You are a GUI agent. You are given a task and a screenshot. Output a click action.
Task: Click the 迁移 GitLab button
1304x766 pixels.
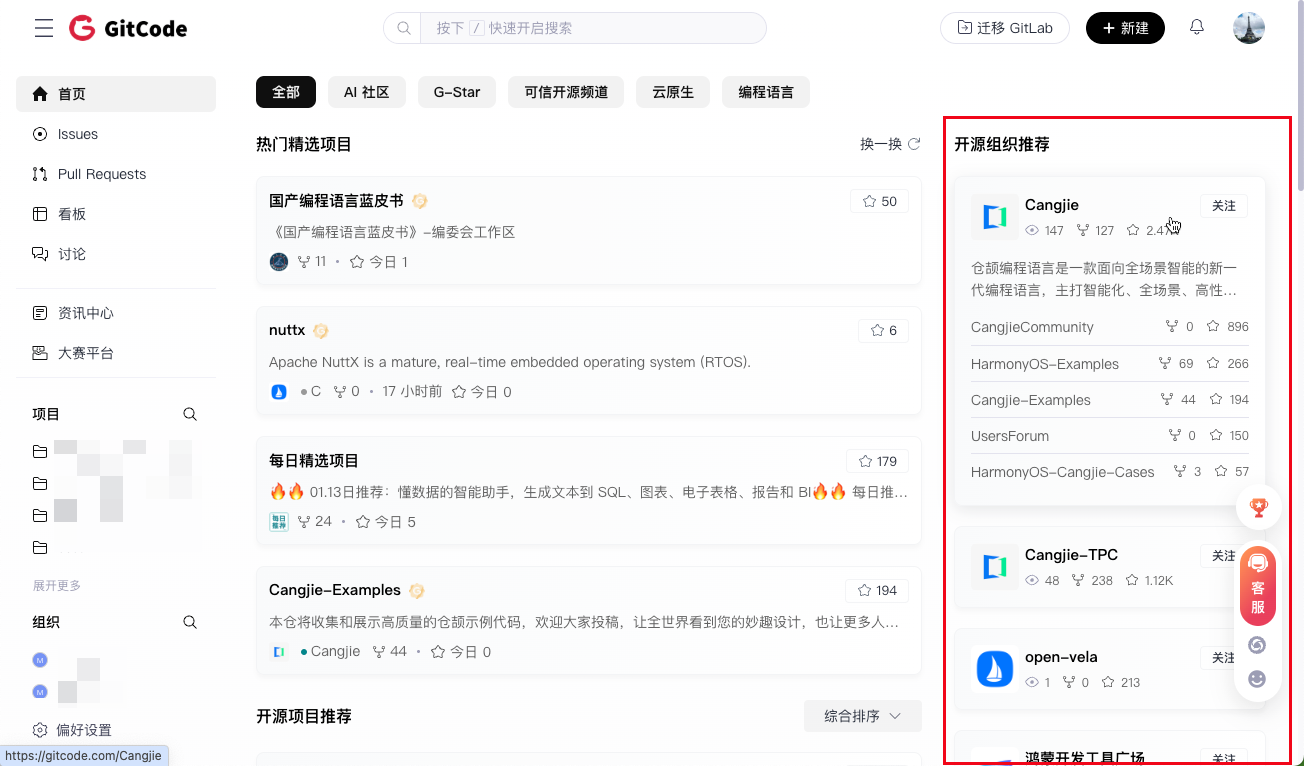(1004, 28)
